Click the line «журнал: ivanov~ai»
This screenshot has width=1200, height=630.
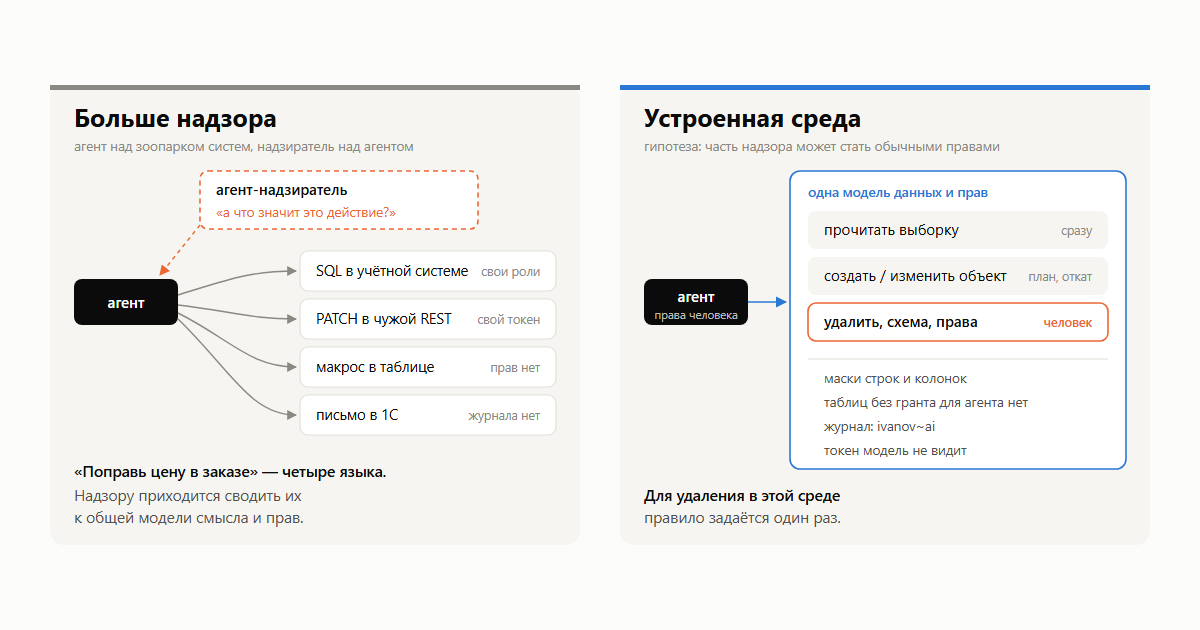tap(880, 427)
